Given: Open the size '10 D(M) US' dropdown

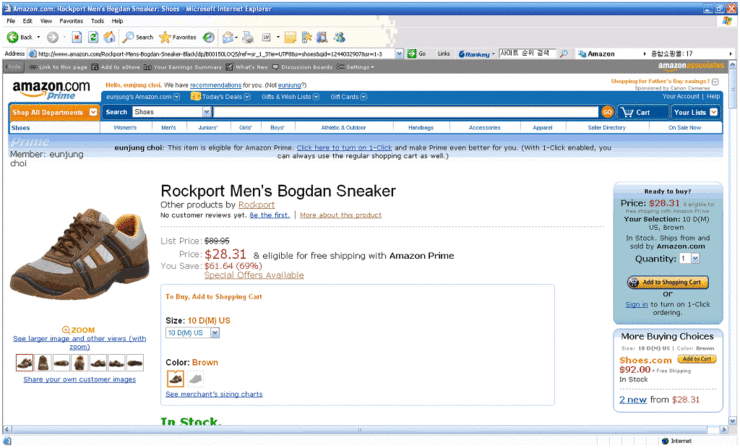Looking at the screenshot, I should pos(215,333).
